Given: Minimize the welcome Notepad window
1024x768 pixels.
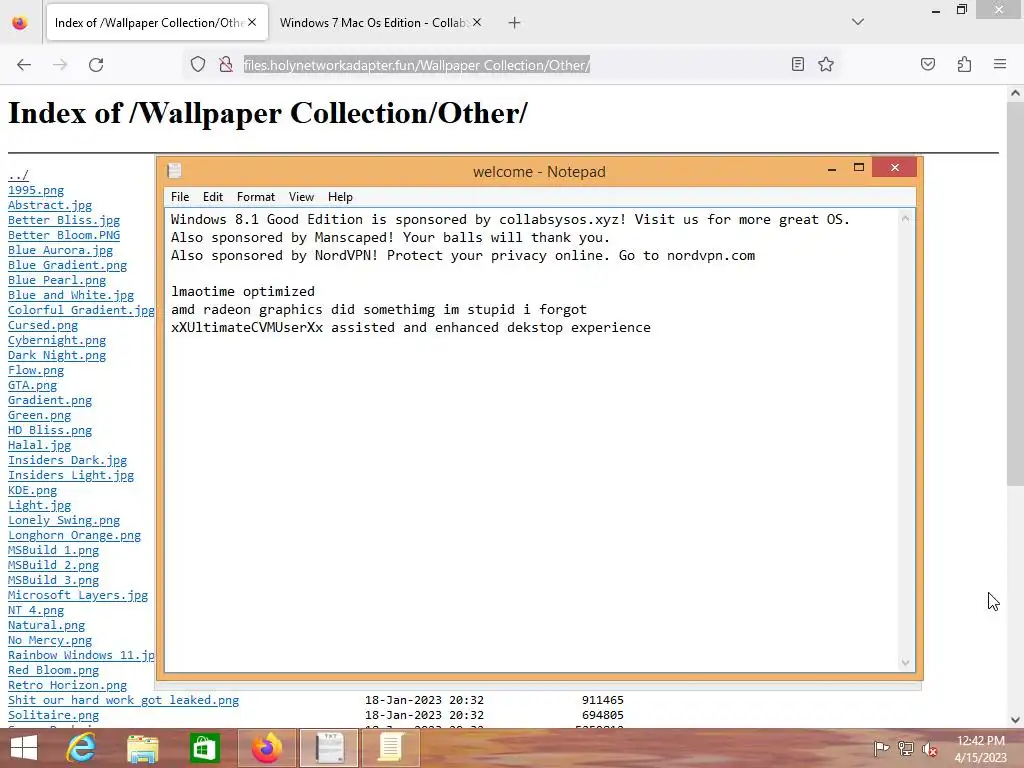Looking at the screenshot, I should pos(831,168).
